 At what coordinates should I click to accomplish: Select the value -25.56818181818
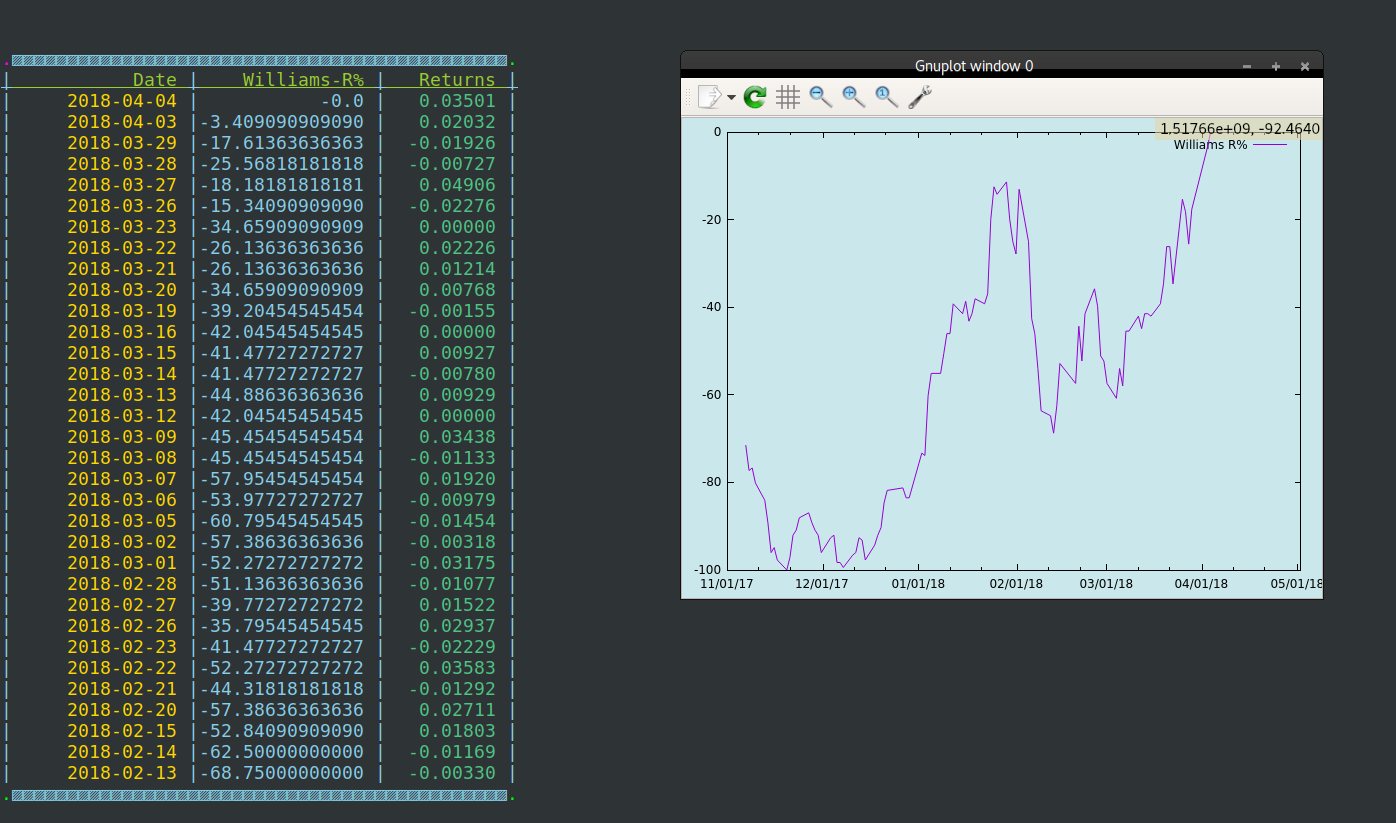click(x=282, y=164)
